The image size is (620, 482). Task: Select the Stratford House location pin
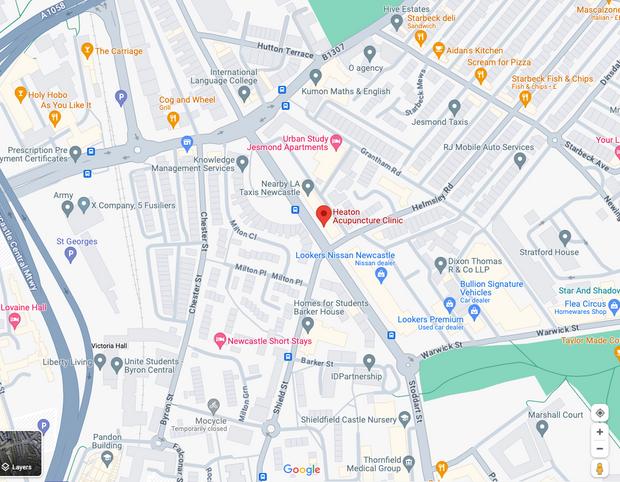pyautogui.click(x=565, y=238)
